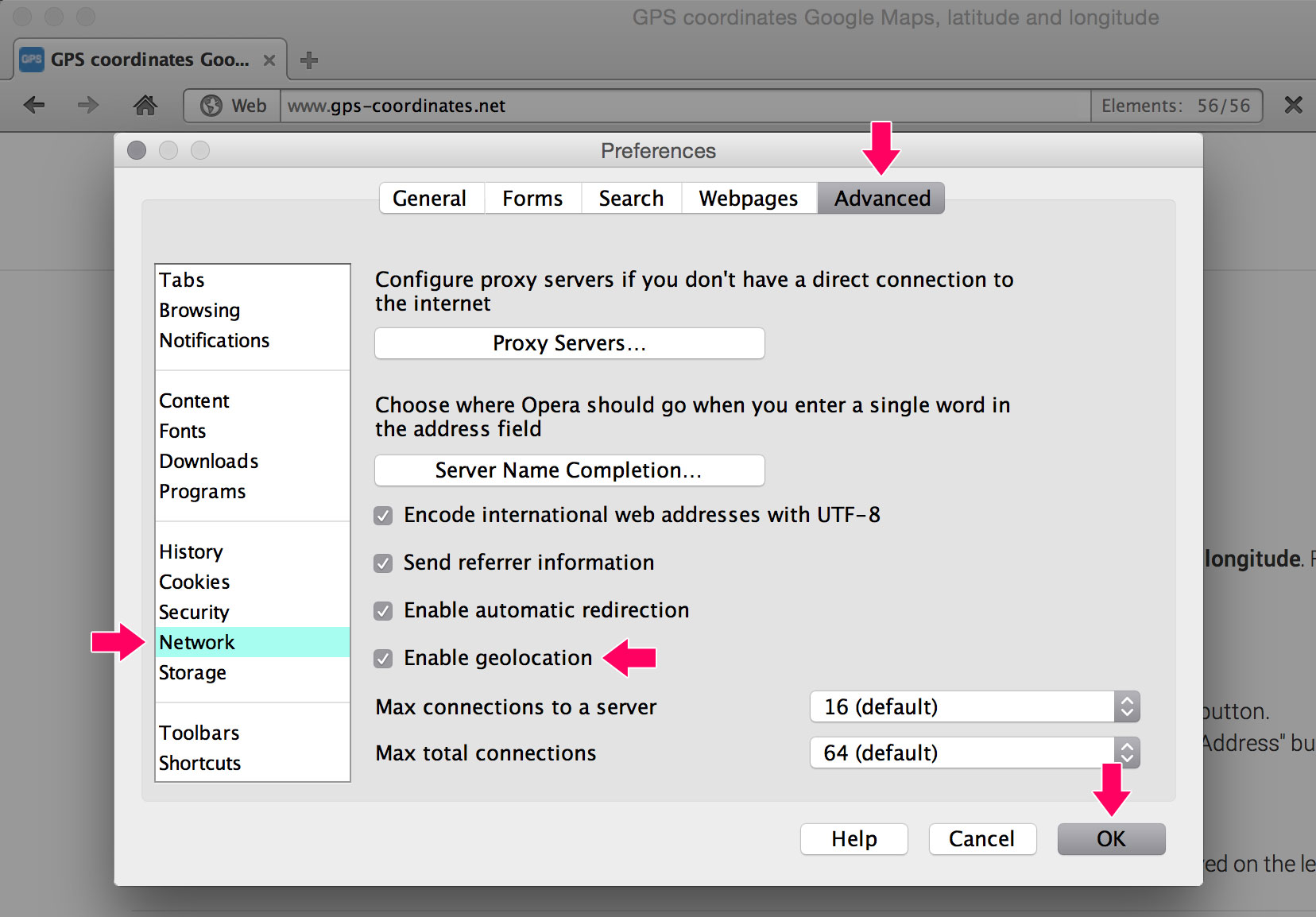Open the home page icon
Image resolution: width=1316 pixels, height=917 pixels.
[145, 105]
